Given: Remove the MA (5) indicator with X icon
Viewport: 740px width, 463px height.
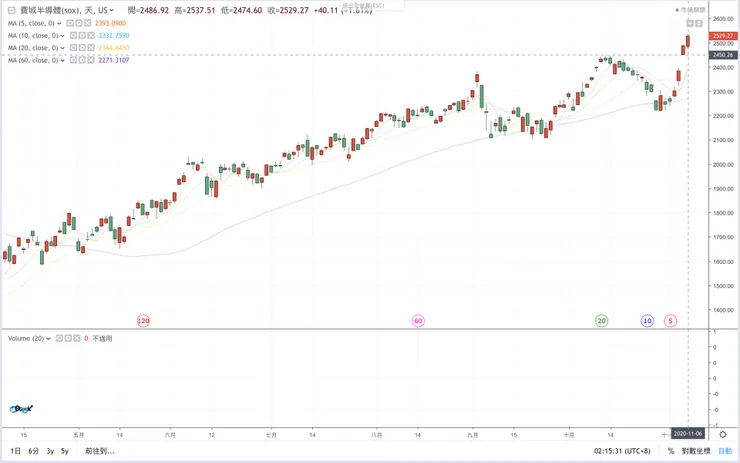Looking at the screenshot, I should pos(88,23).
